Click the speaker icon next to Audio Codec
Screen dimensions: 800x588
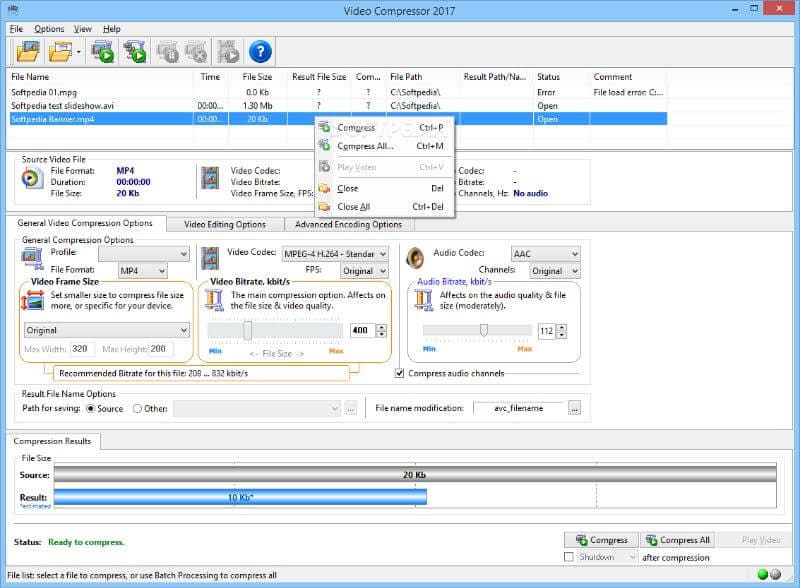(415, 258)
